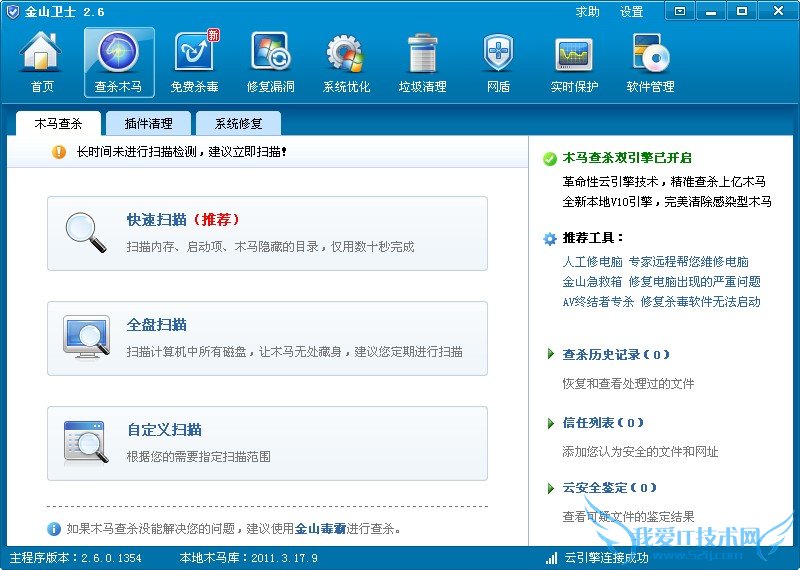Viewport: 800px width, 570px height.
Task: Open the 首页 home icon
Action: pos(41,51)
